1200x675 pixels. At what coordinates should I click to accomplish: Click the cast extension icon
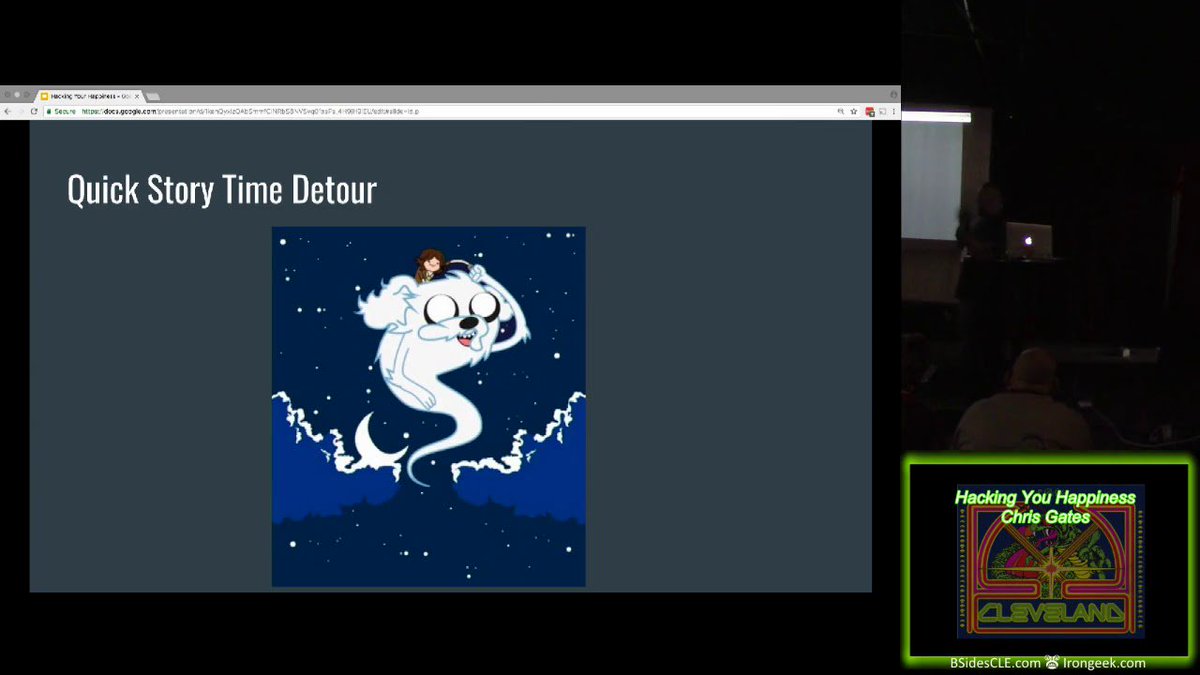click(x=883, y=111)
